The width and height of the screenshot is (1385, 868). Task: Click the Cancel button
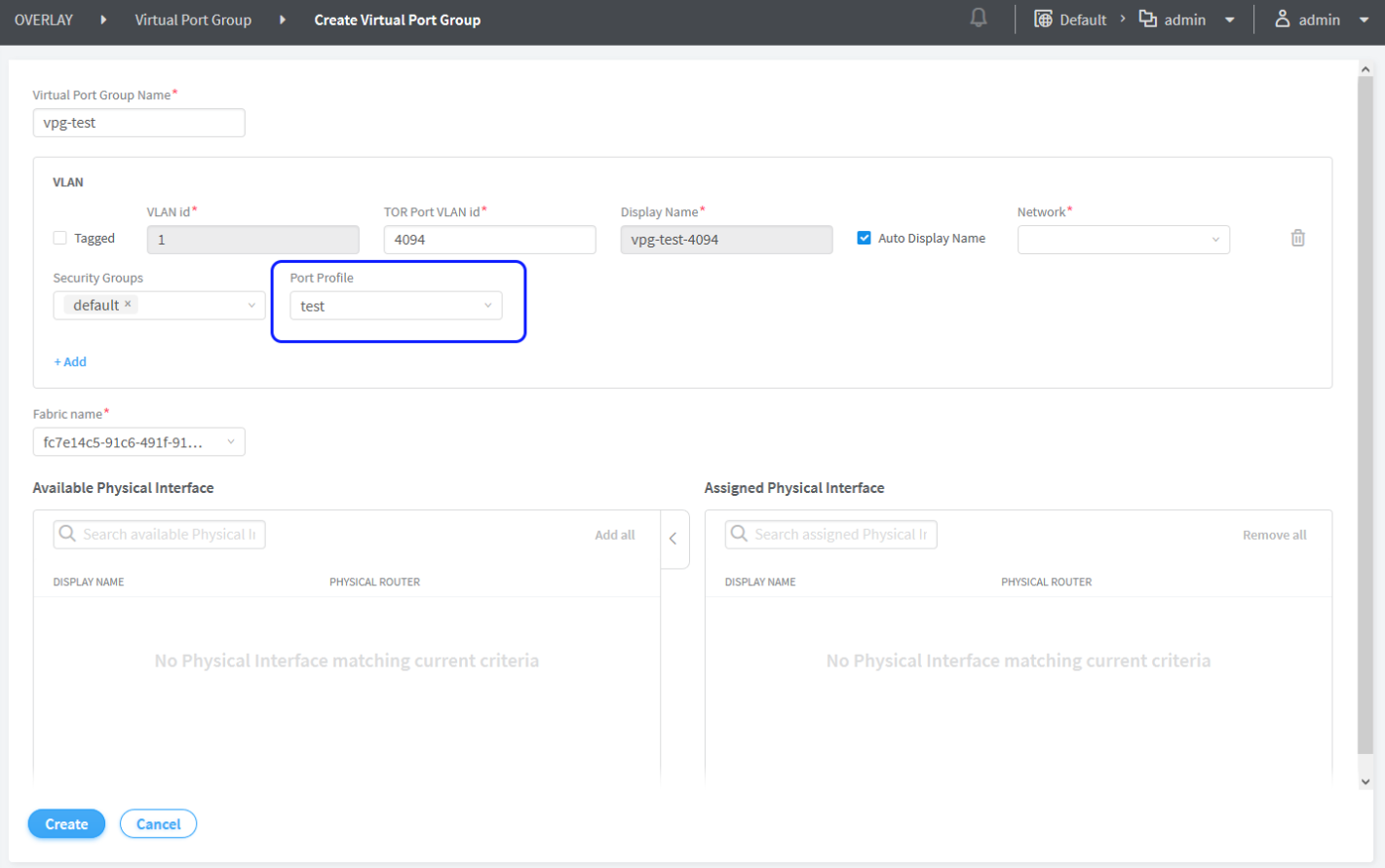coord(158,824)
